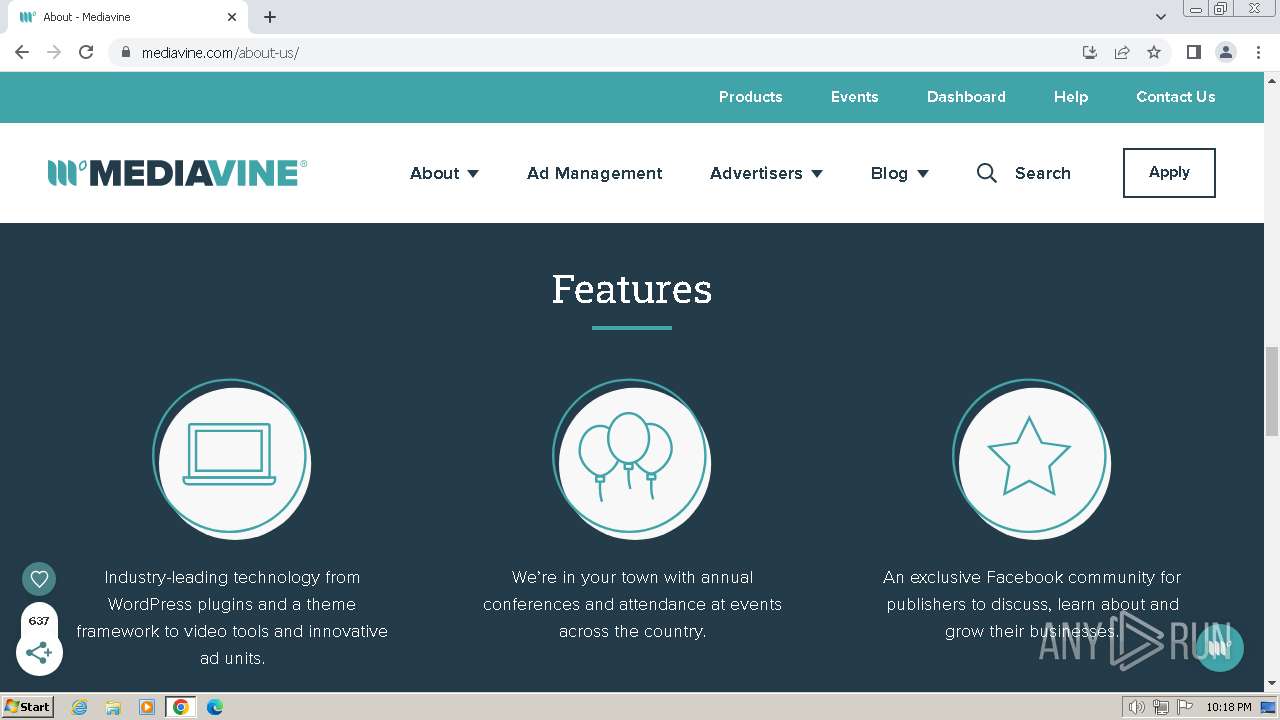Open File Explorer from the taskbar
Viewport: 1280px width, 720px height.
(x=113, y=707)
